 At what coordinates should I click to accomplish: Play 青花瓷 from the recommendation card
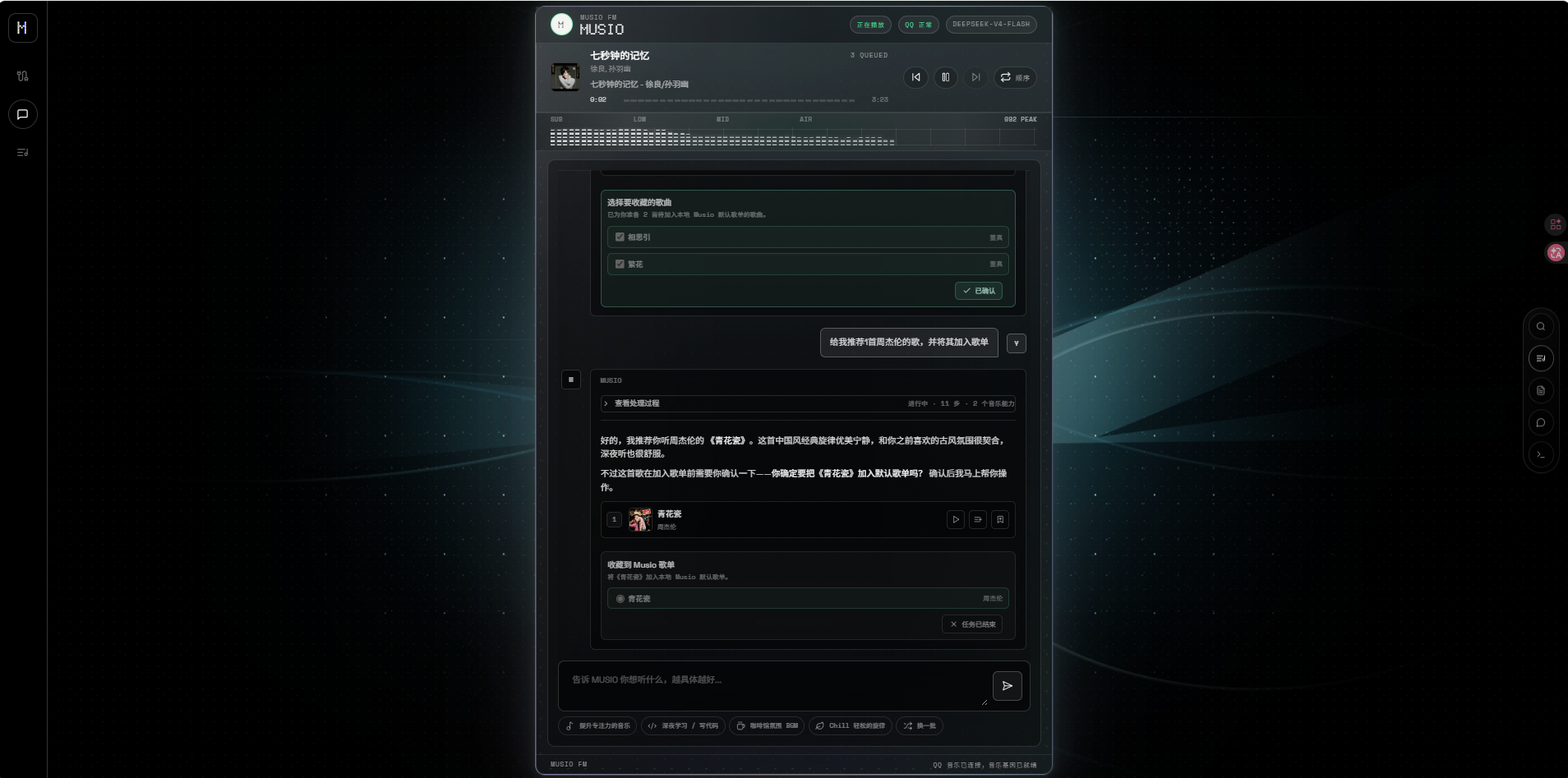955,519
